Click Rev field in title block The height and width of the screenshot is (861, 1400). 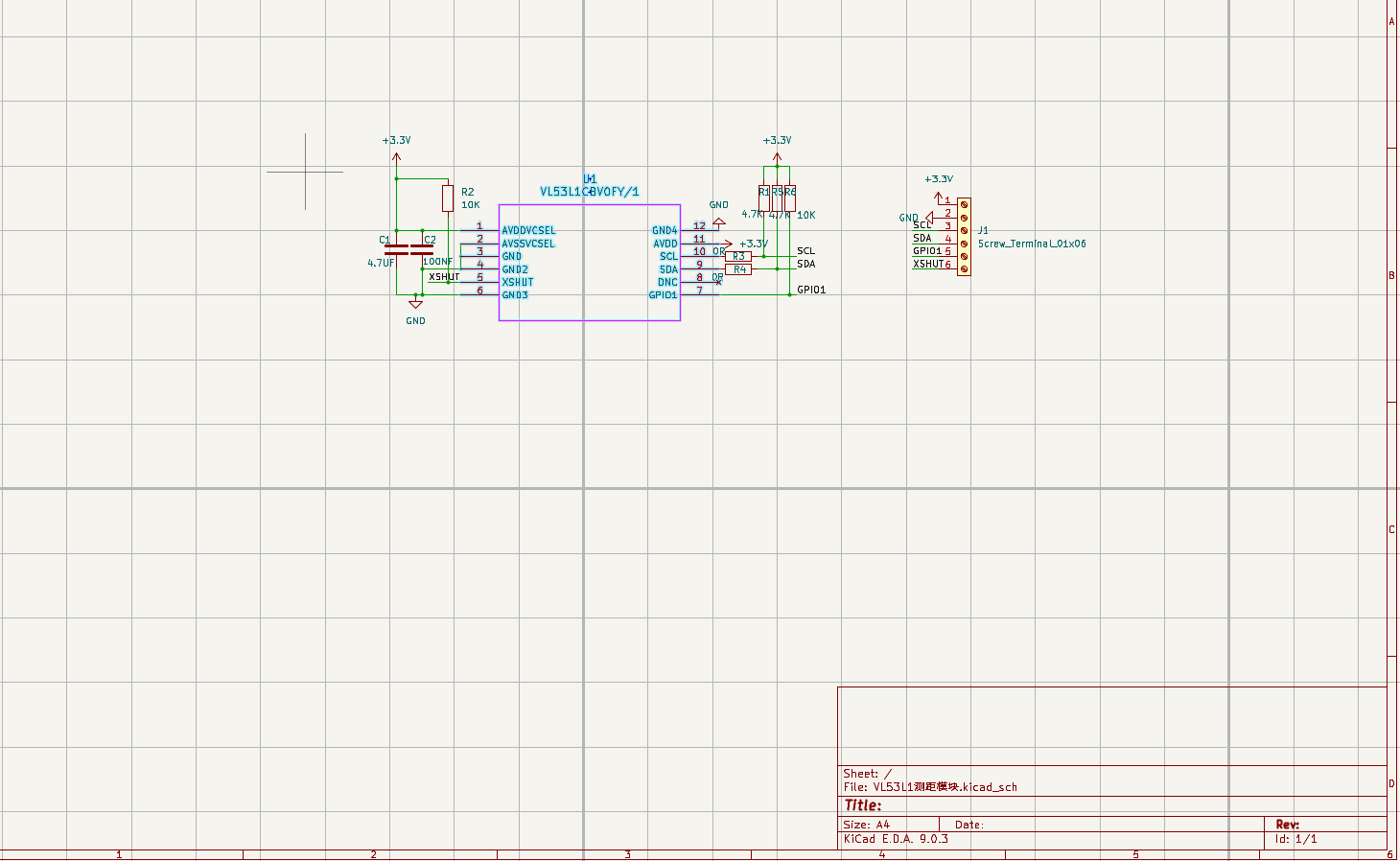click(x=1288, y=825)
